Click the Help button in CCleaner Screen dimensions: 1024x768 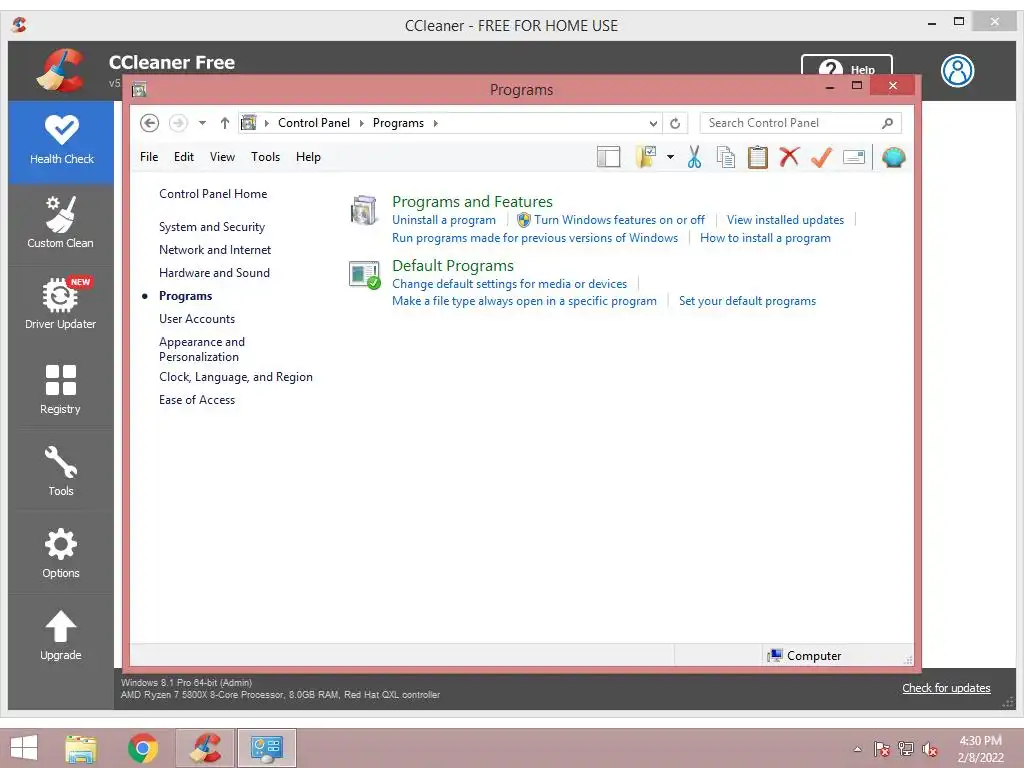tap(846, 65)
